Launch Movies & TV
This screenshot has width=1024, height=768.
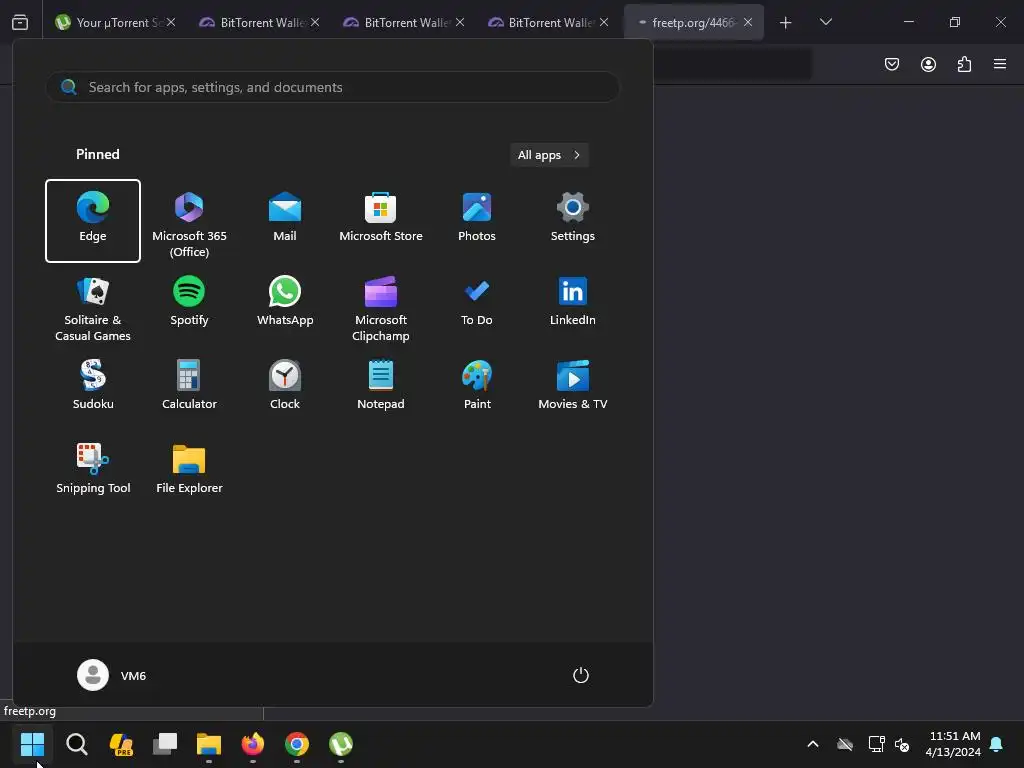point(573,385)
